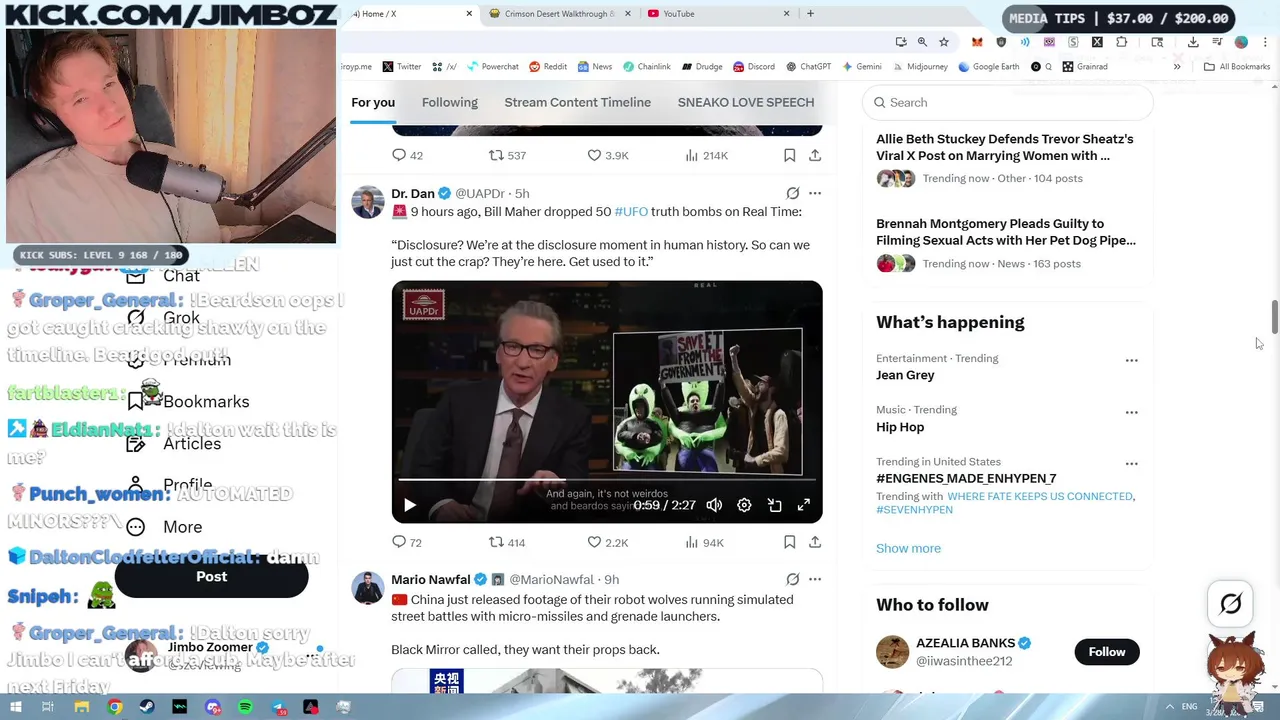Open Grok action on Mario Nawfal's post
This screenshot has width=1280, height=720.
click(x=792, y=579)
